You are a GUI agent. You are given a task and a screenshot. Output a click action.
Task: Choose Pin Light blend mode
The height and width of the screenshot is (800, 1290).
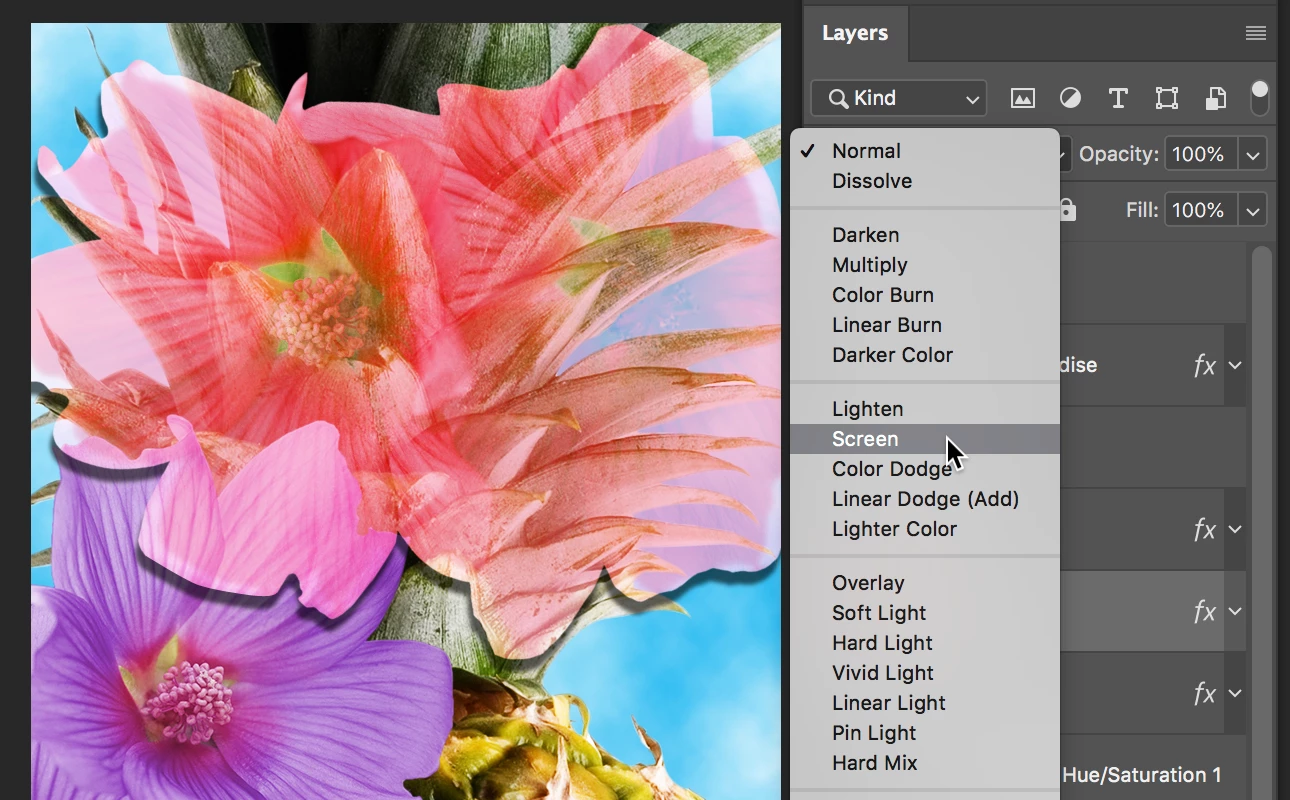(925, 733)
